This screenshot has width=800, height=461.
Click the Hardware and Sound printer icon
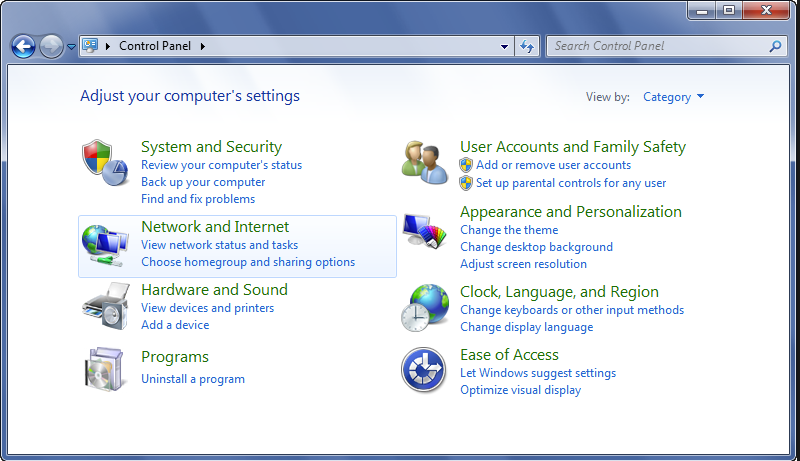click(x=105, y=306)
